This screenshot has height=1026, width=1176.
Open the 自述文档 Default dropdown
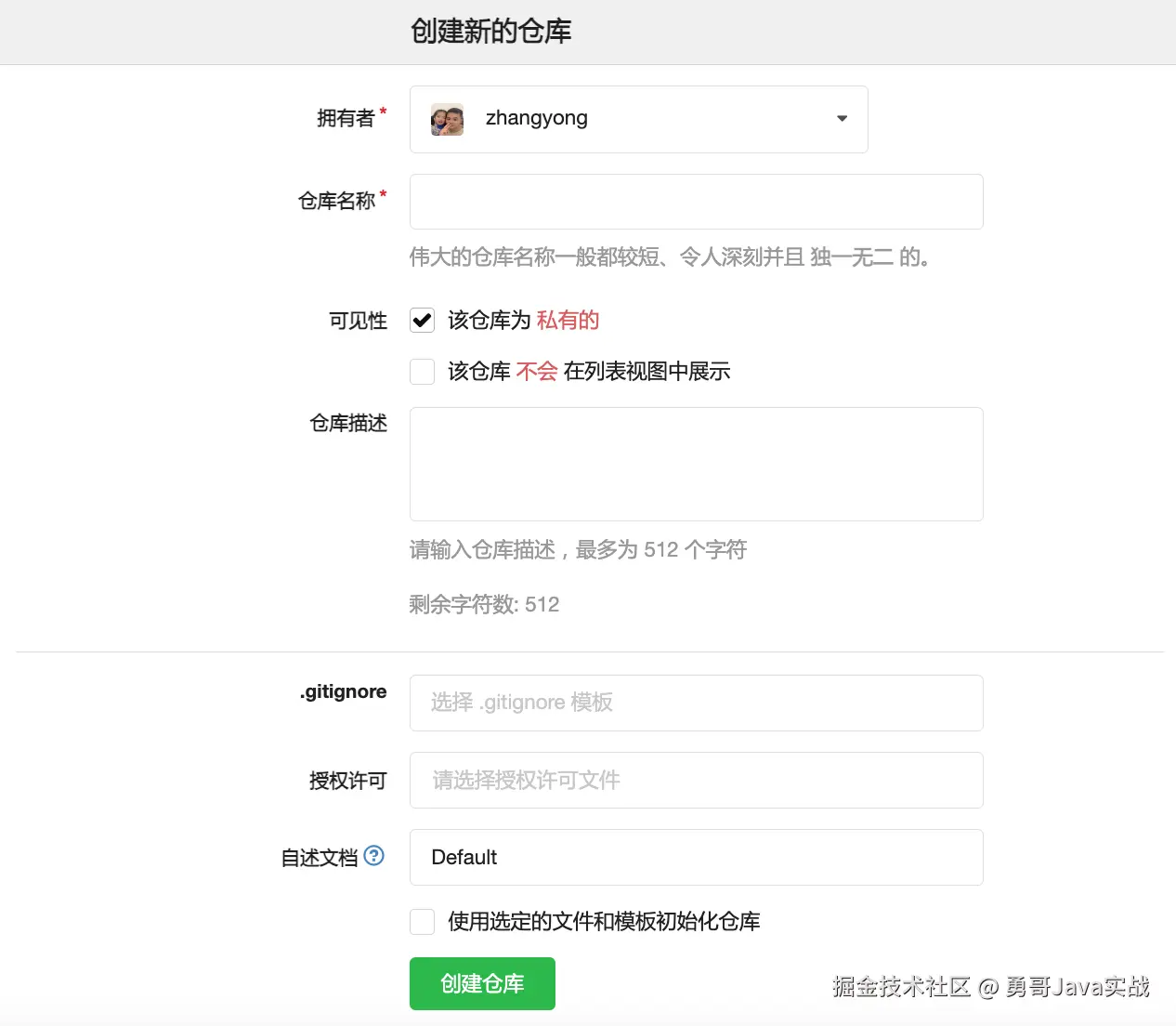(x=696, y=857)
